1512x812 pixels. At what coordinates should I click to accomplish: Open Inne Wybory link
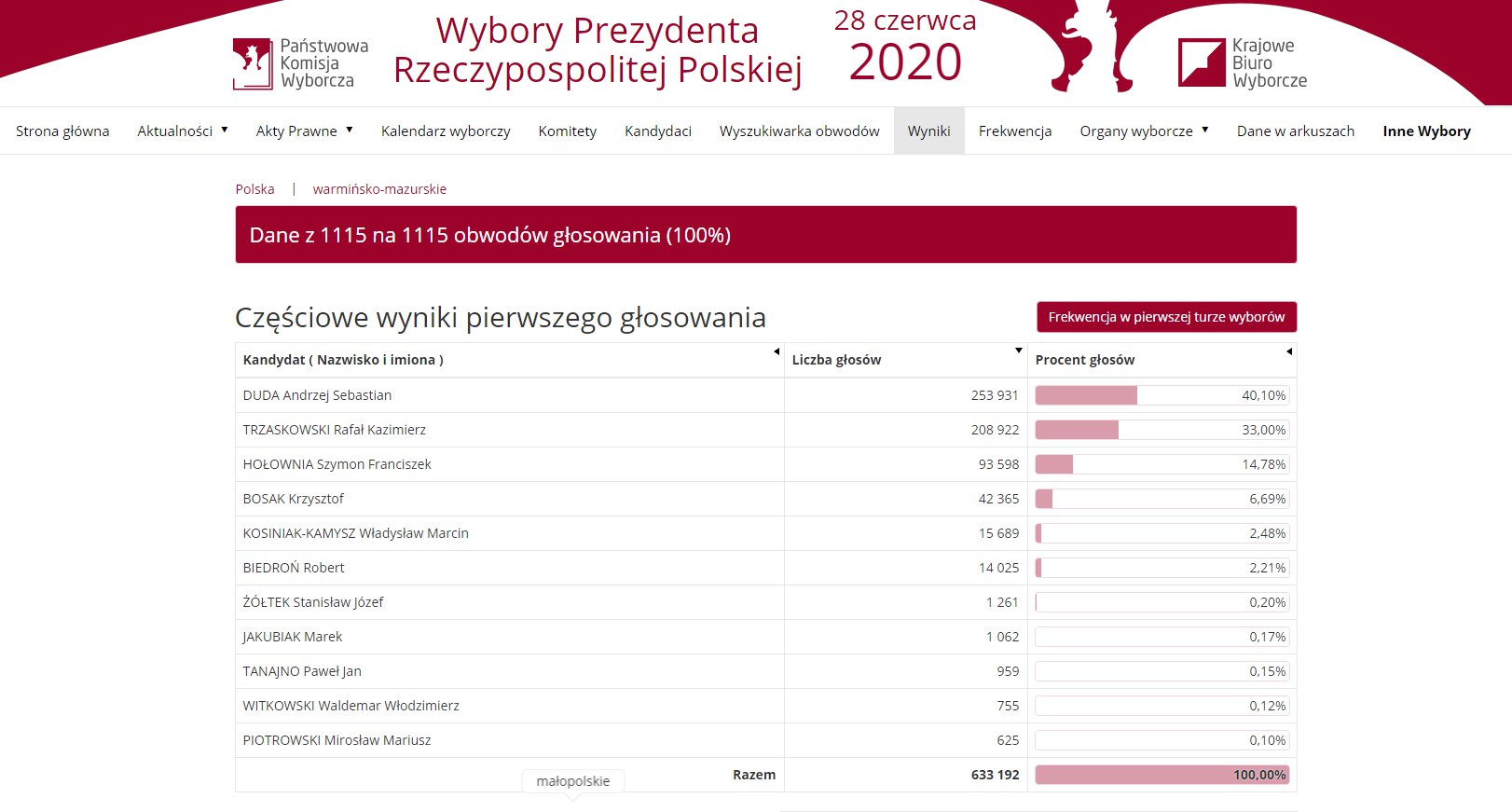[1426, 131]
